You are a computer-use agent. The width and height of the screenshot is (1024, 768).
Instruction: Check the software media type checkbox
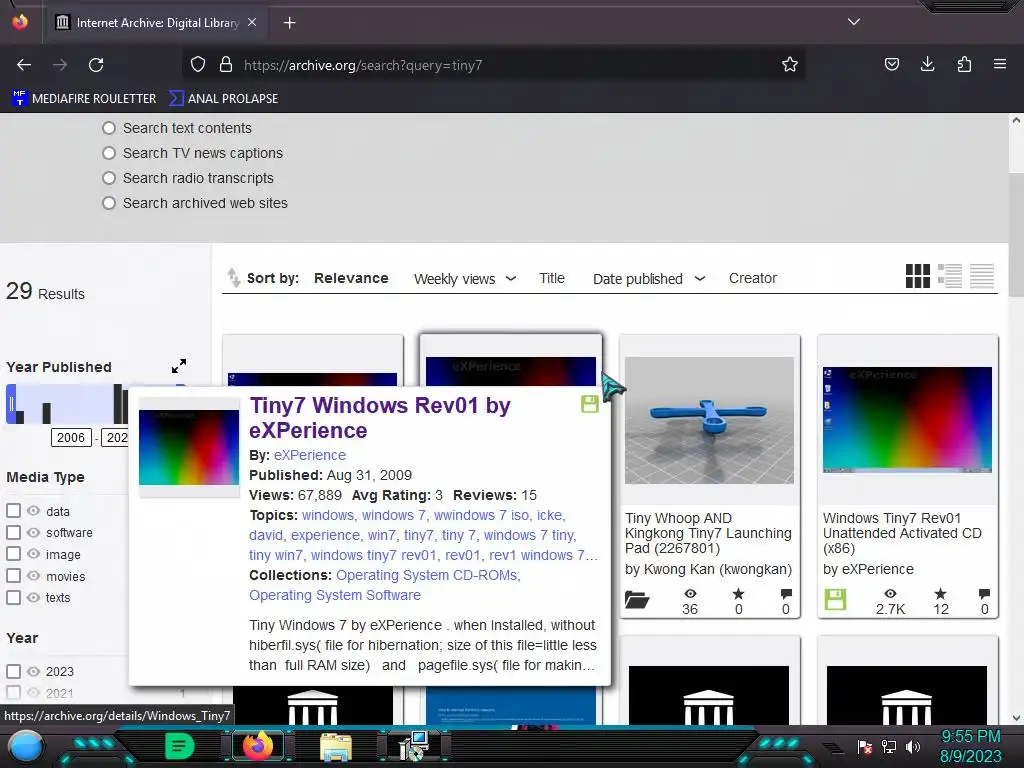13,532
